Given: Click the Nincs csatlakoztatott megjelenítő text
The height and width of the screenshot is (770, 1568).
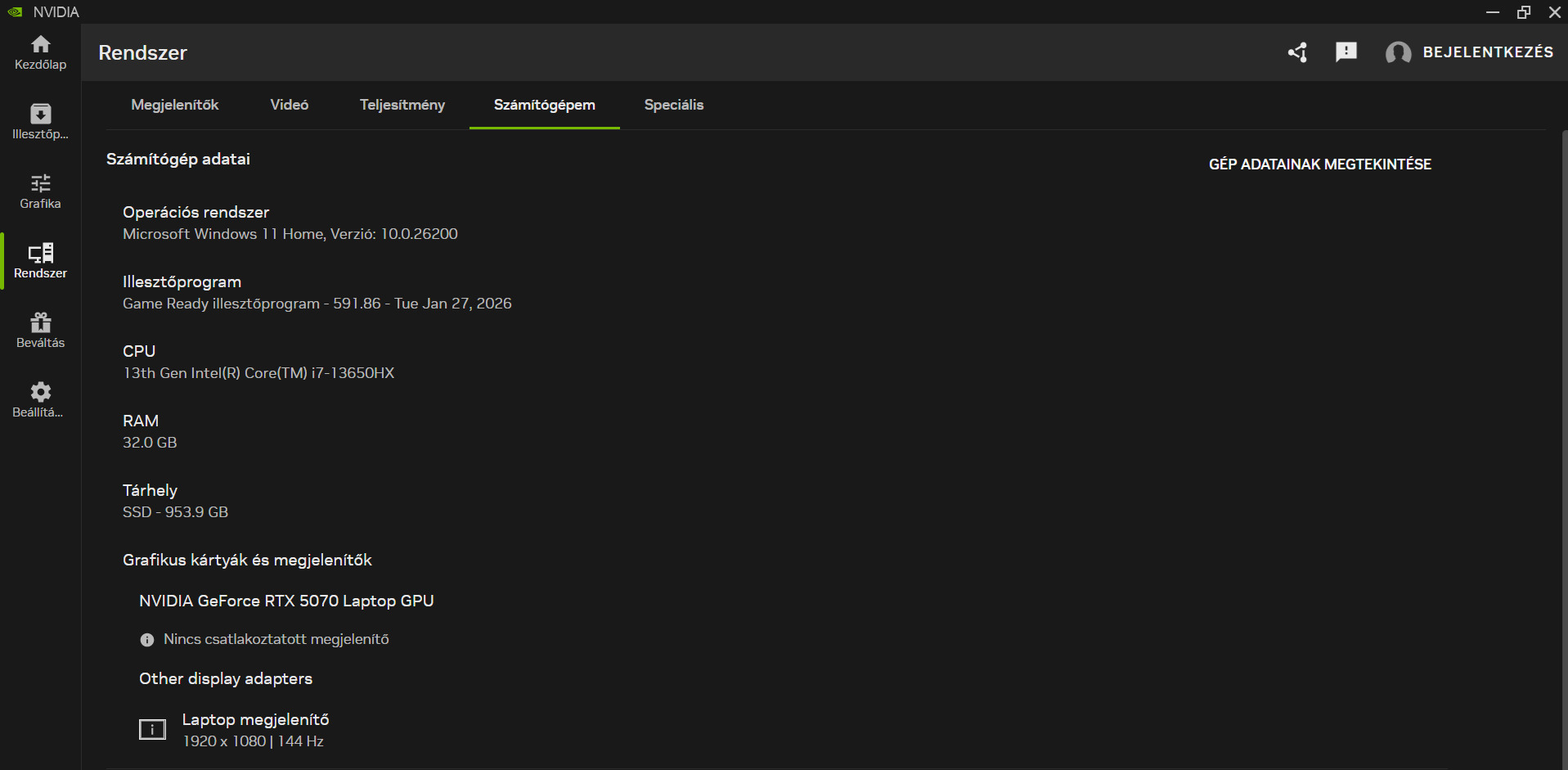Looking at the screenshot, I should pos(276,639).
